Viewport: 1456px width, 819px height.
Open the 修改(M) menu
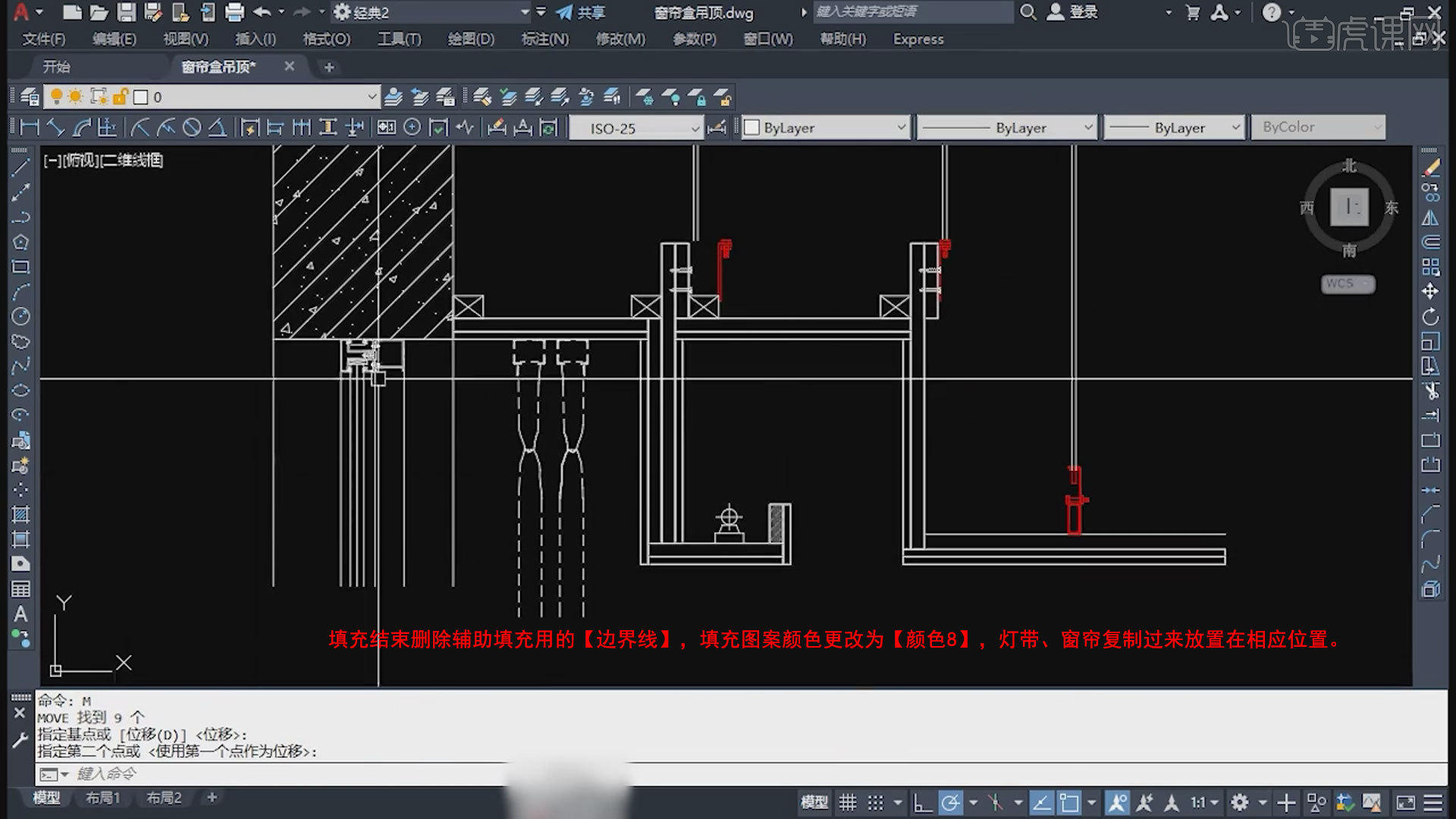pos(620,39)
